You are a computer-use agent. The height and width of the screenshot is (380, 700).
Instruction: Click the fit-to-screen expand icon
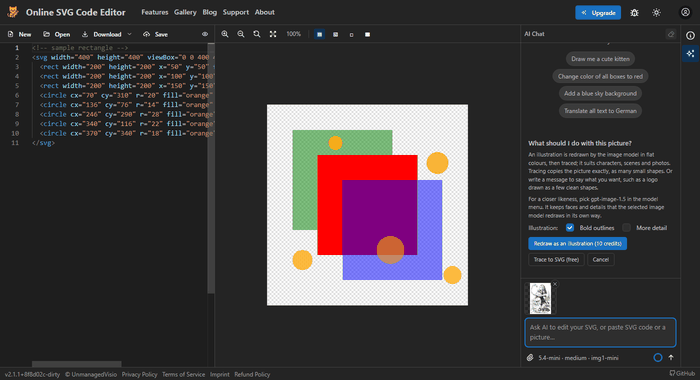click(273, 34)
